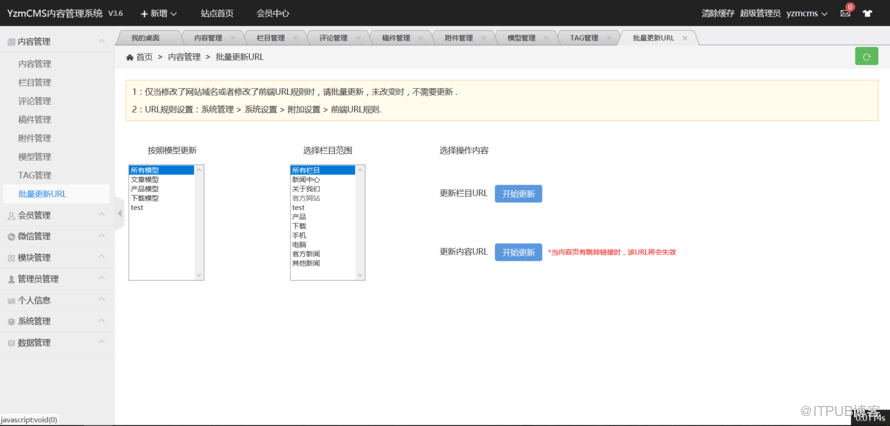Viewport: 890px width, 426px height.
Task: Open 附件管理 in the sidebar
Action: (x=35, y=138)
